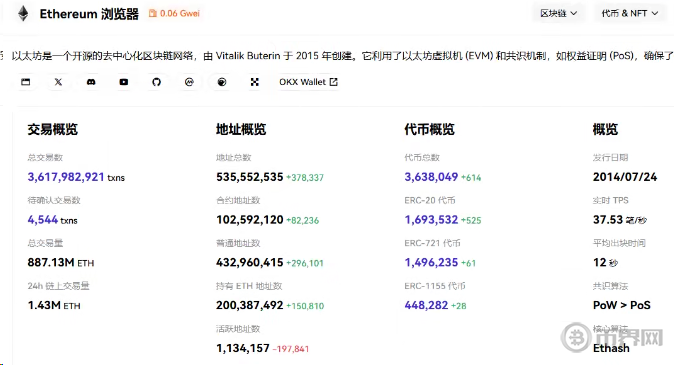674x365 pixels.
Task: Open the OKX Wallet link
Action: tap(308, 82)
